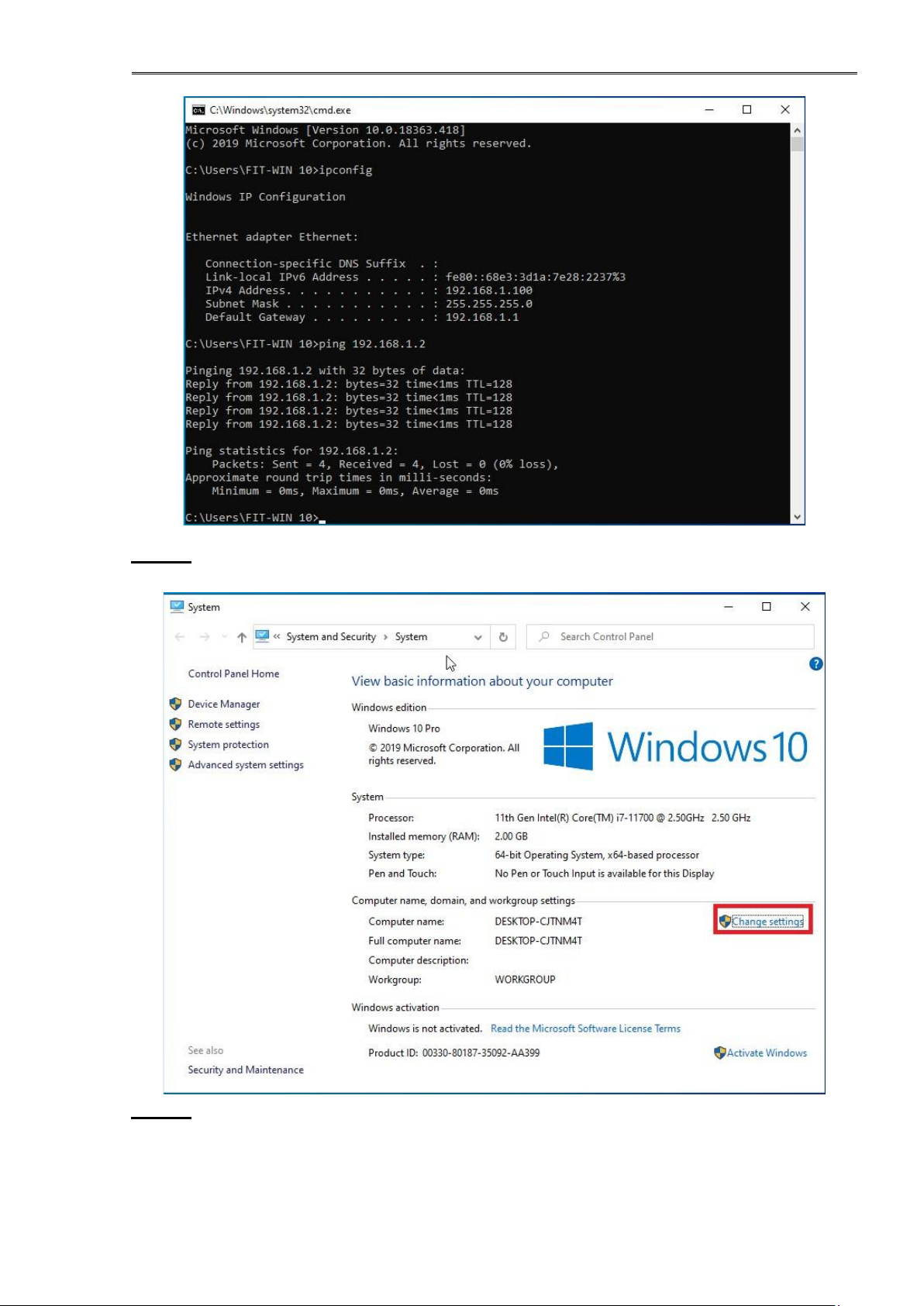Screen dimensions: 924x1306
Task: Close the cmd.exe window
Action: click(784, 110)
